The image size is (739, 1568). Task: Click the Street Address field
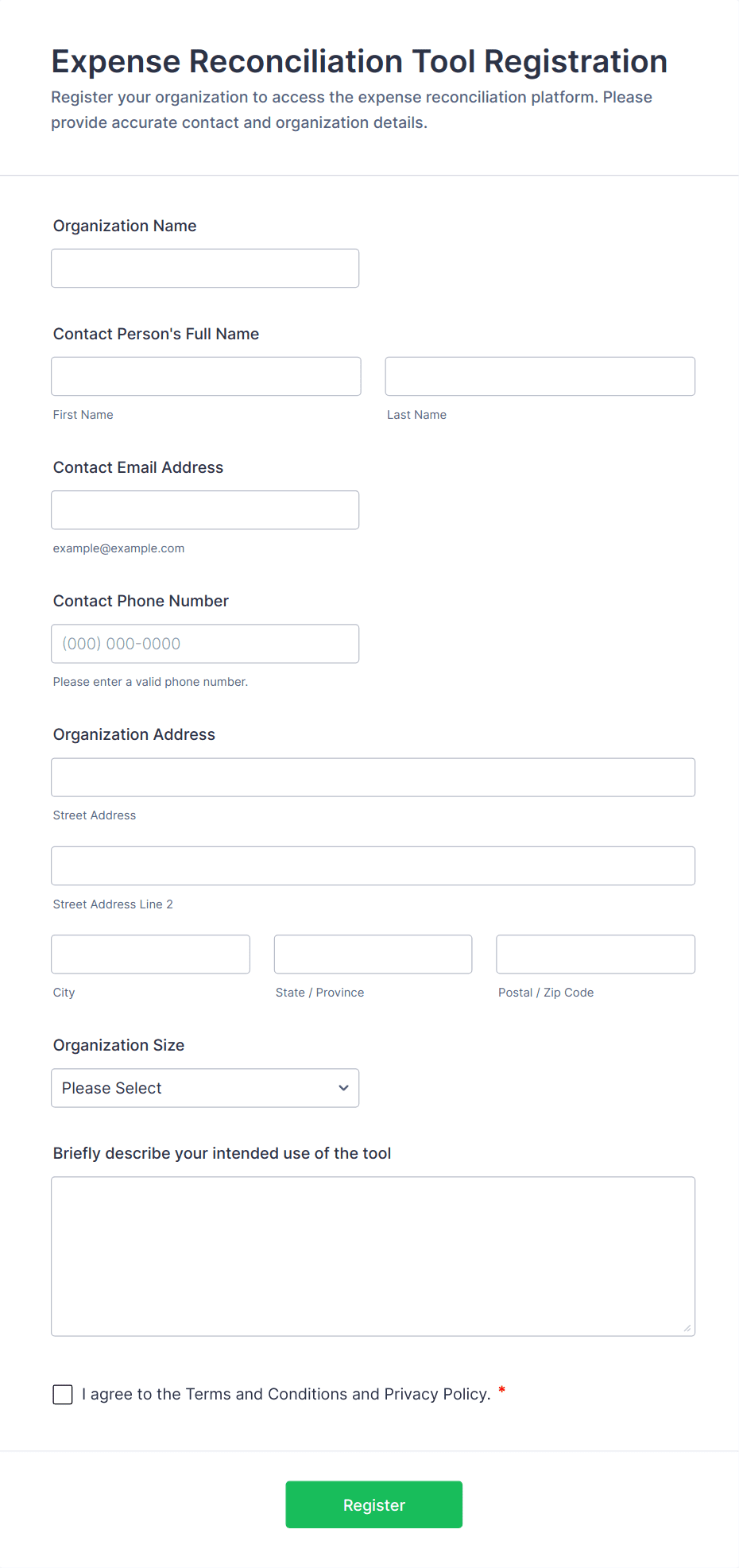point(373,777)
